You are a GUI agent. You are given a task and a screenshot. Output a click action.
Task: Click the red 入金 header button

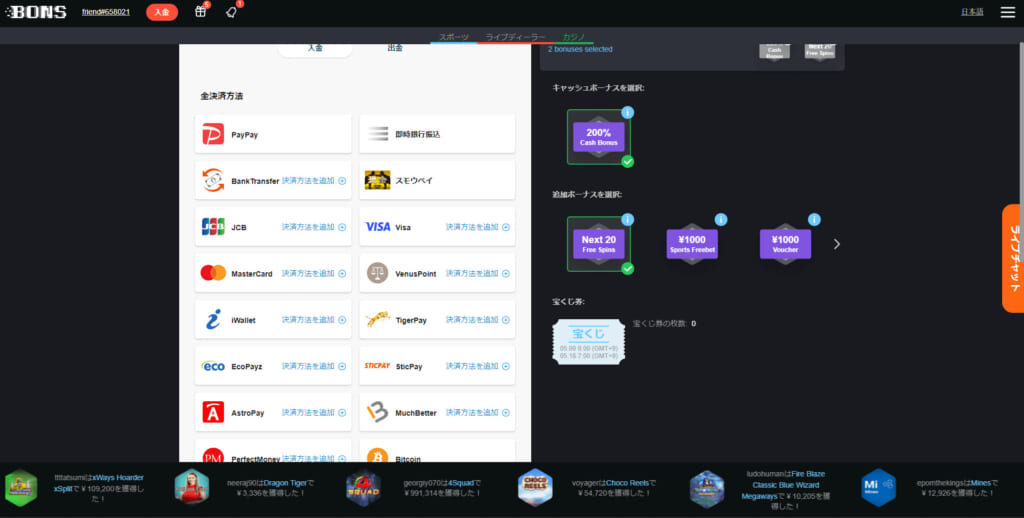point(162,12)
